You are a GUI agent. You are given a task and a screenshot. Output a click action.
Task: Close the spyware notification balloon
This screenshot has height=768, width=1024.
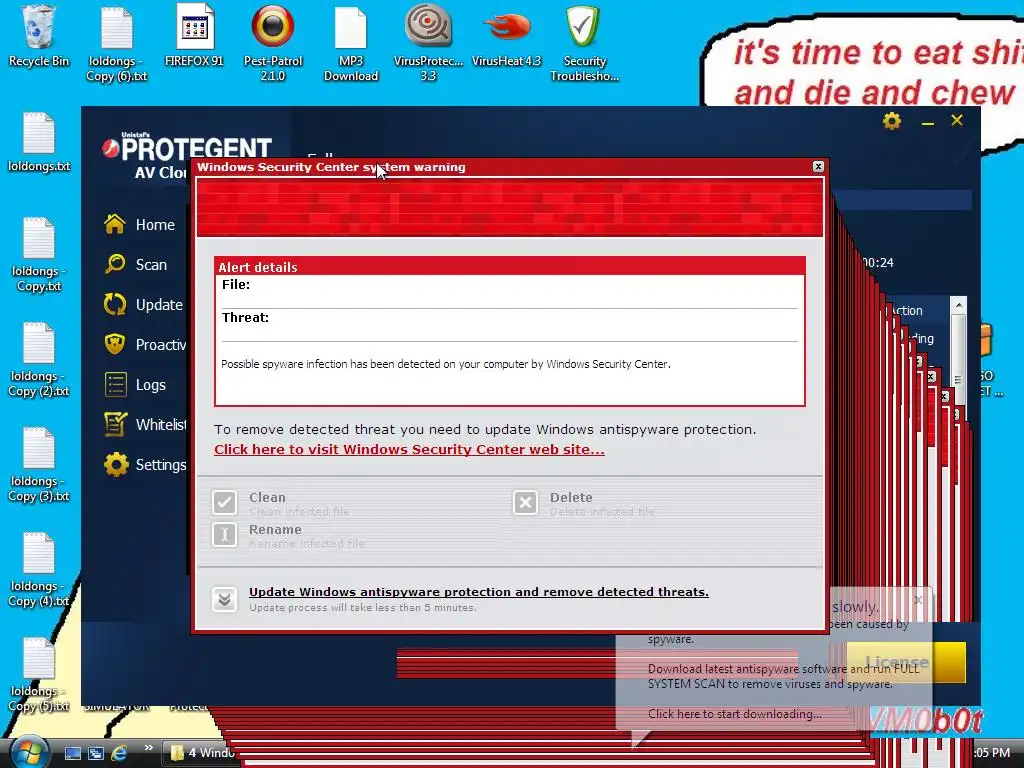coord(918,600)
